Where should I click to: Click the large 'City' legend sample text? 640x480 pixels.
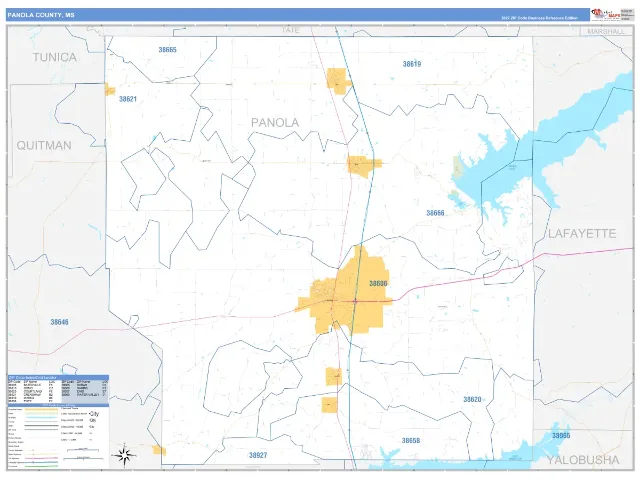click(x=94, y=413)
